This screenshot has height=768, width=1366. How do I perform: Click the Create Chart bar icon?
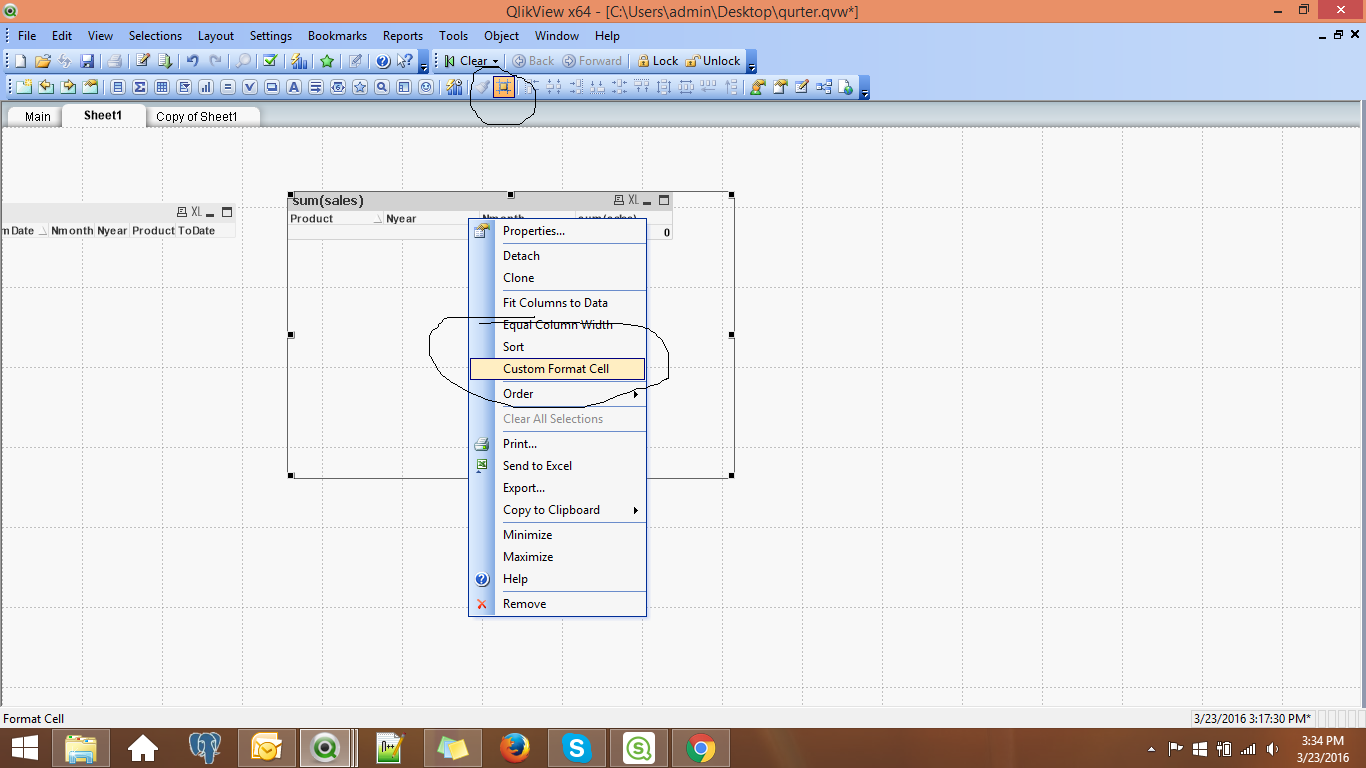pos(206,87)
